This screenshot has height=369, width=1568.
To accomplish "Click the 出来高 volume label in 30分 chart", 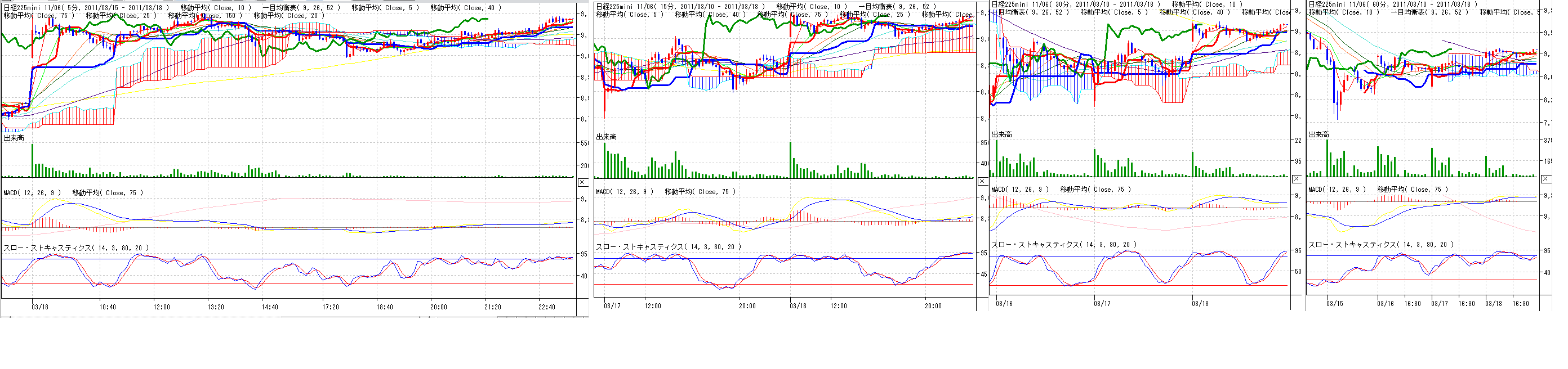I will [1001, 134].
